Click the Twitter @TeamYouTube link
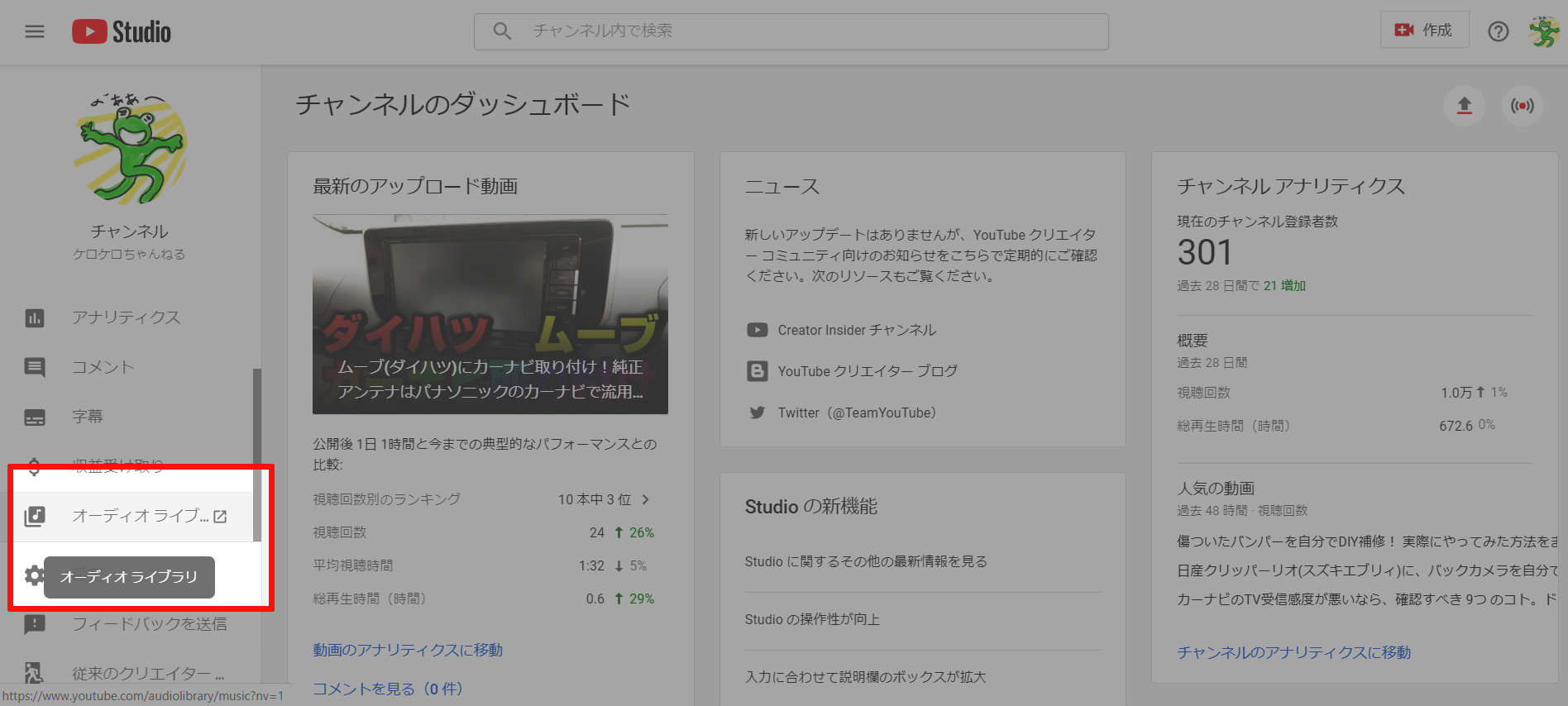This screenshot has width=1568, height=706. [856, 413]
